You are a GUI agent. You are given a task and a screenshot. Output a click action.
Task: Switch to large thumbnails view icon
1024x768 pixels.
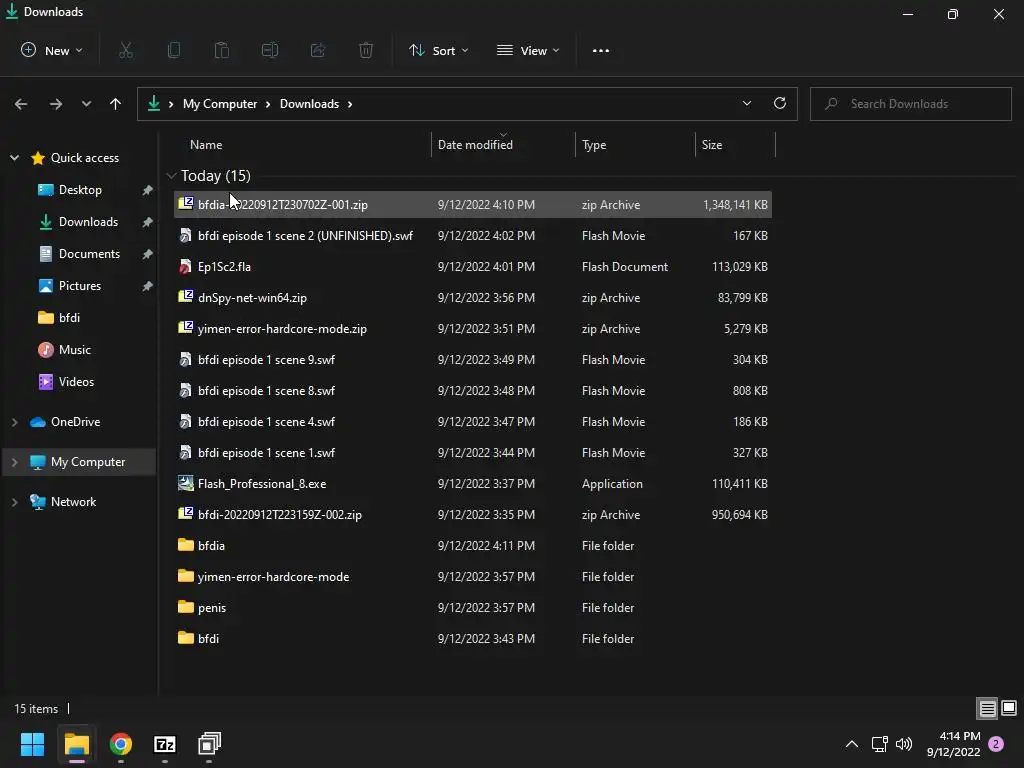(1009, 708)
